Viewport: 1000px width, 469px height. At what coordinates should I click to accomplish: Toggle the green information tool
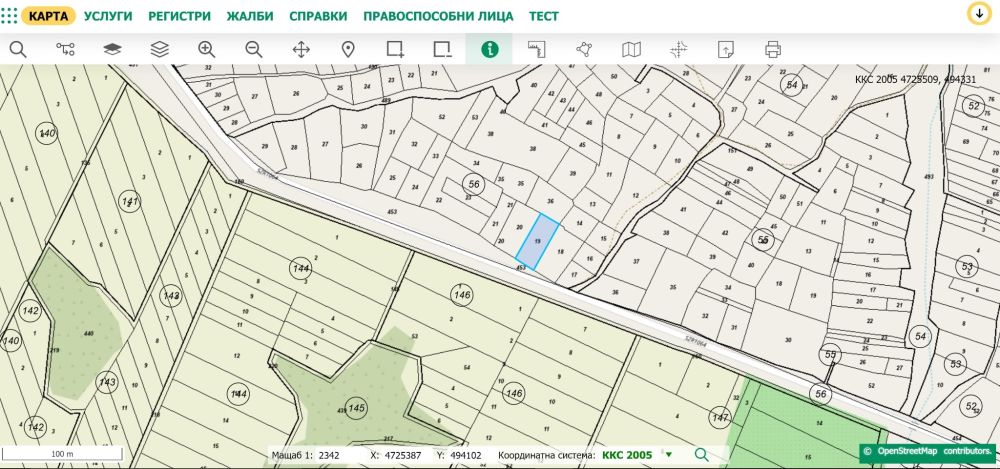tap(489, 49)
